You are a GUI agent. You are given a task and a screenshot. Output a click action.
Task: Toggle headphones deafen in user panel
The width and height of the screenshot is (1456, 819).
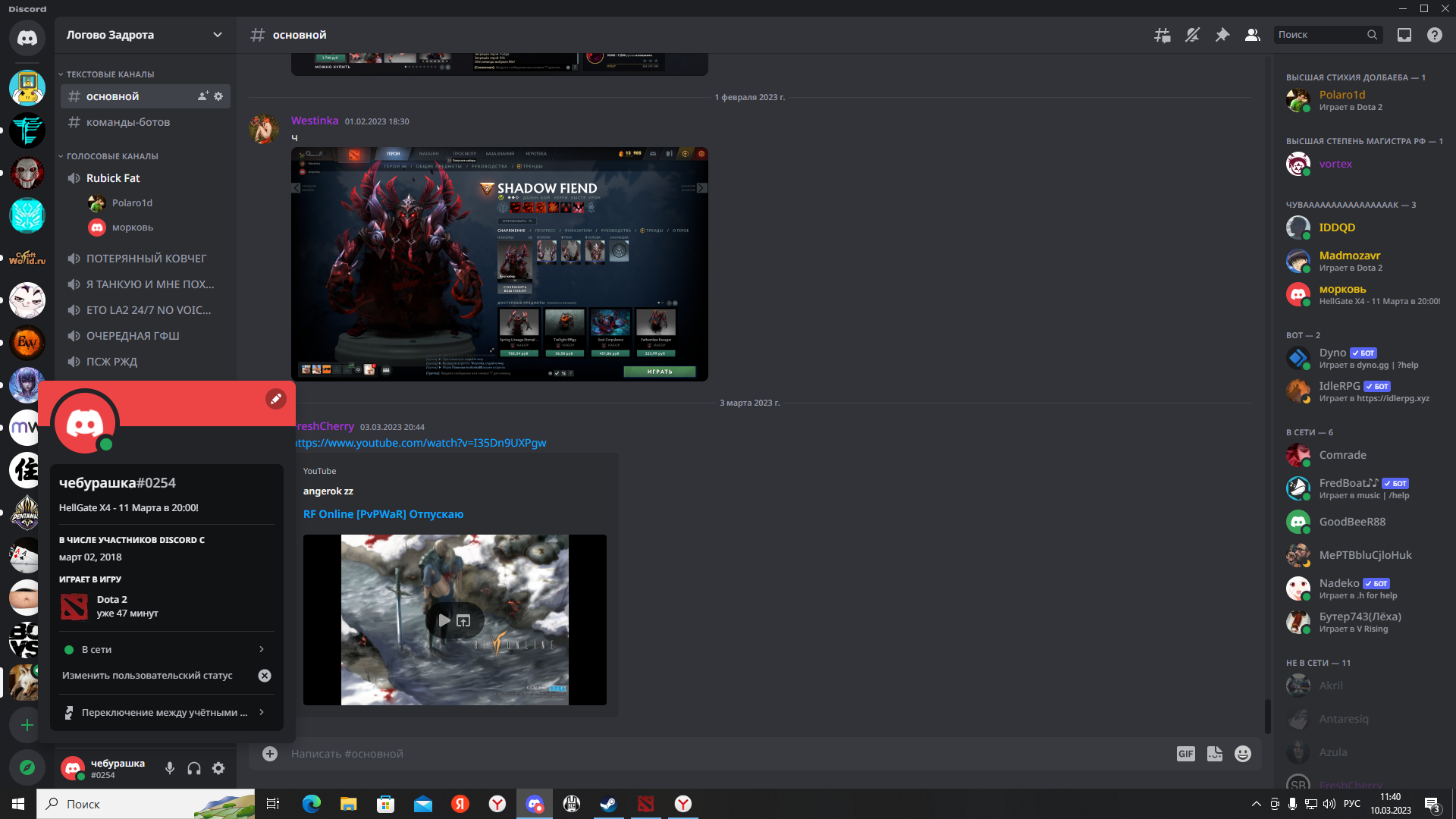(x=194, y=768)
